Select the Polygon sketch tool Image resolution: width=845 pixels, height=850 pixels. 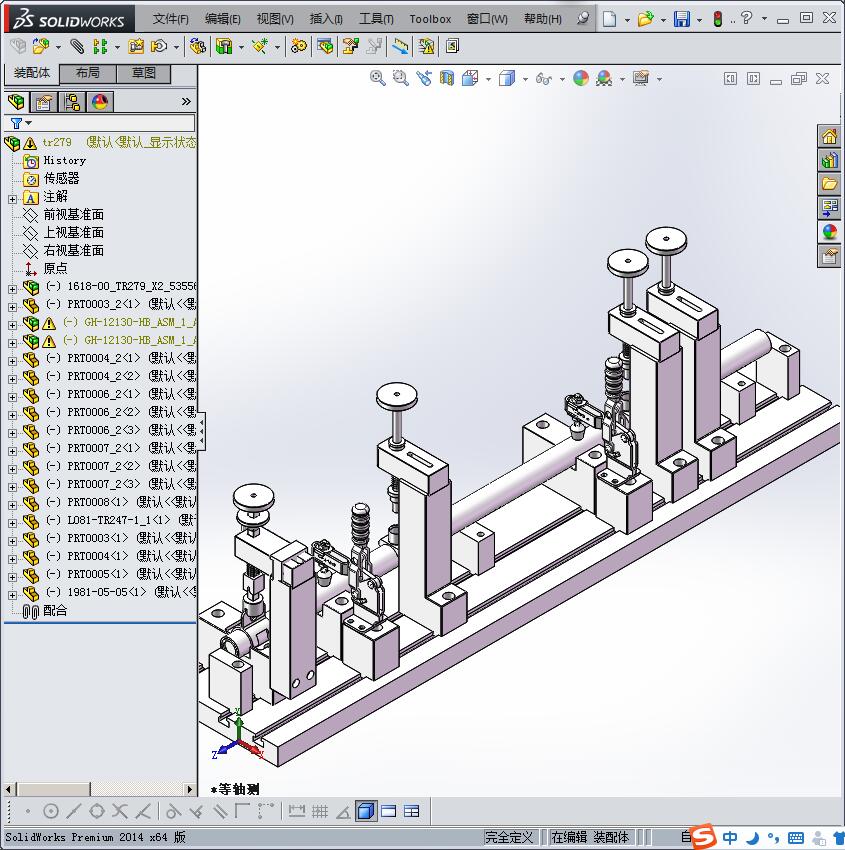[98, 811]
